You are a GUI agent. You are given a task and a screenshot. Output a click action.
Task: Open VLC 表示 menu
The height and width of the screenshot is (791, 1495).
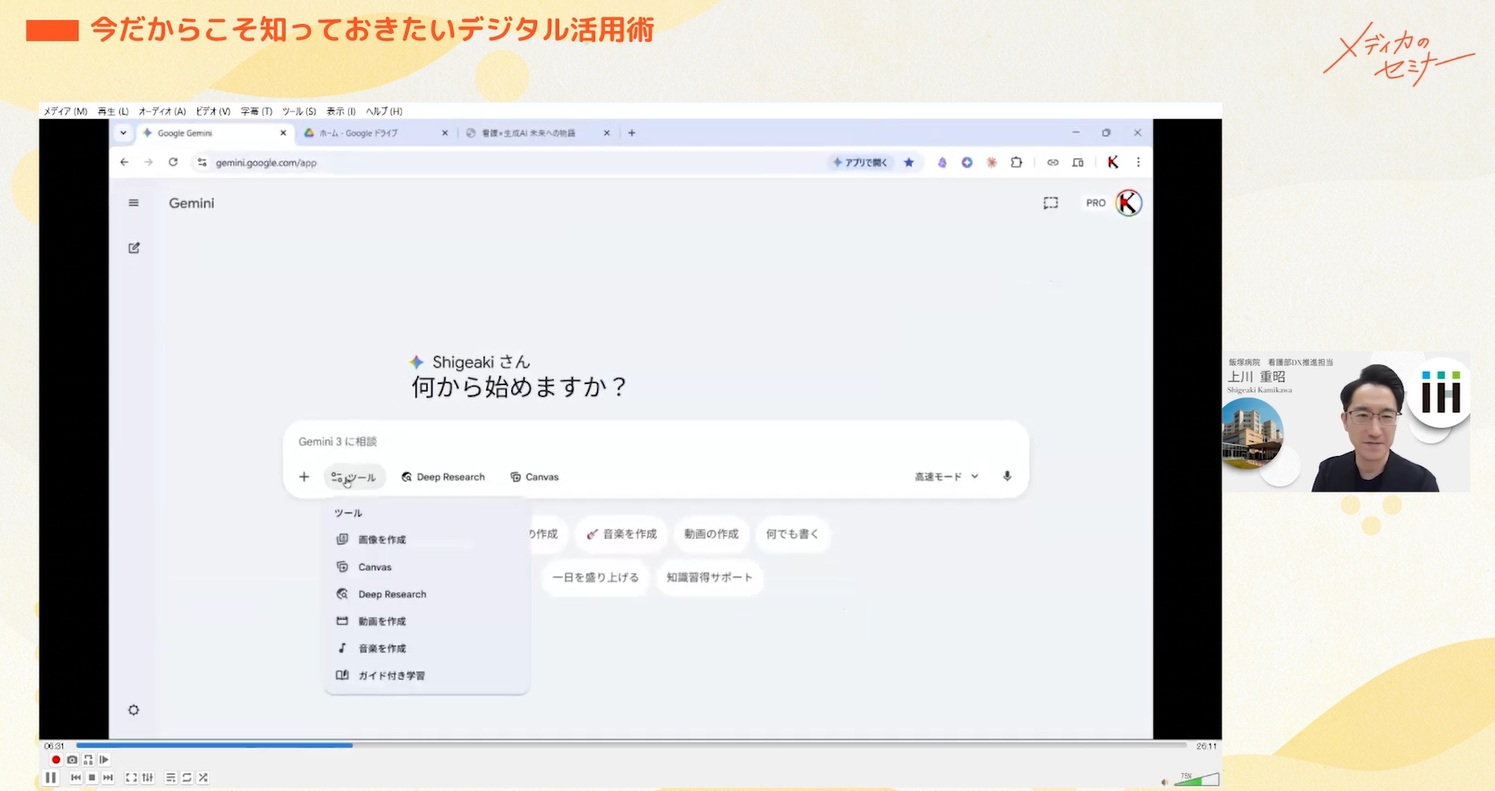coord(341,111)
